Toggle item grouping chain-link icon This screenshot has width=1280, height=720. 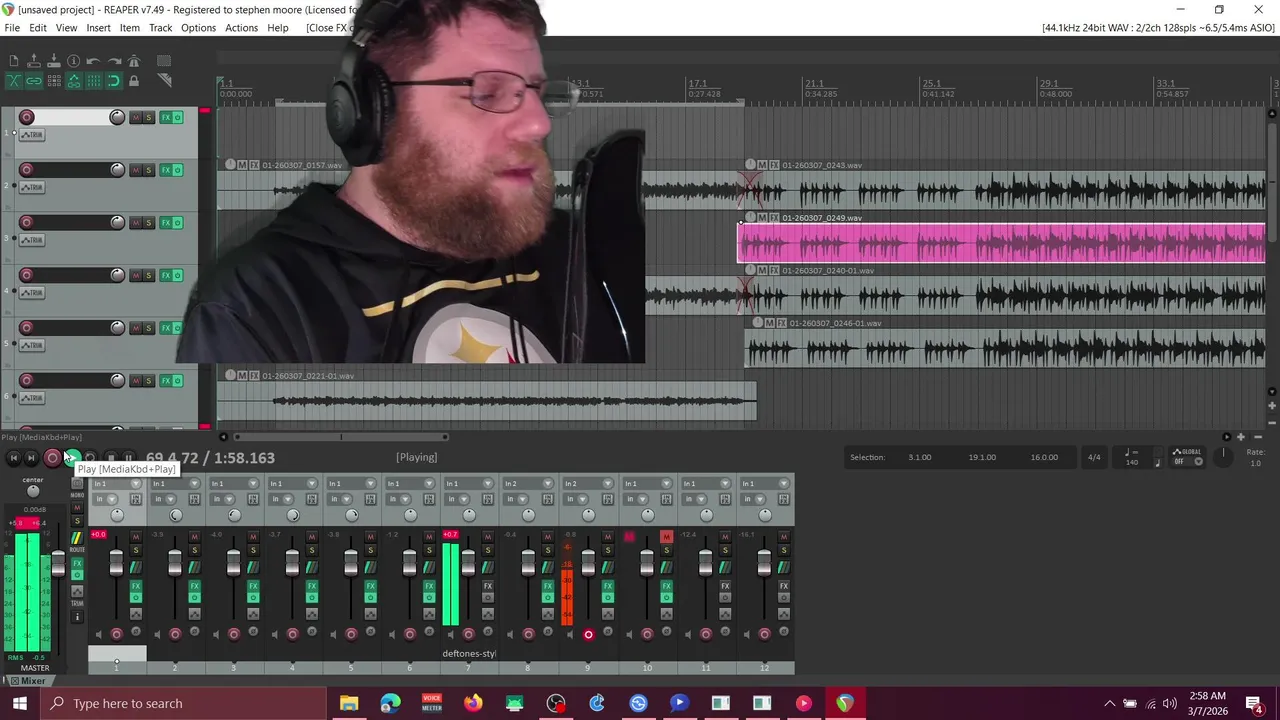[34, 81]
